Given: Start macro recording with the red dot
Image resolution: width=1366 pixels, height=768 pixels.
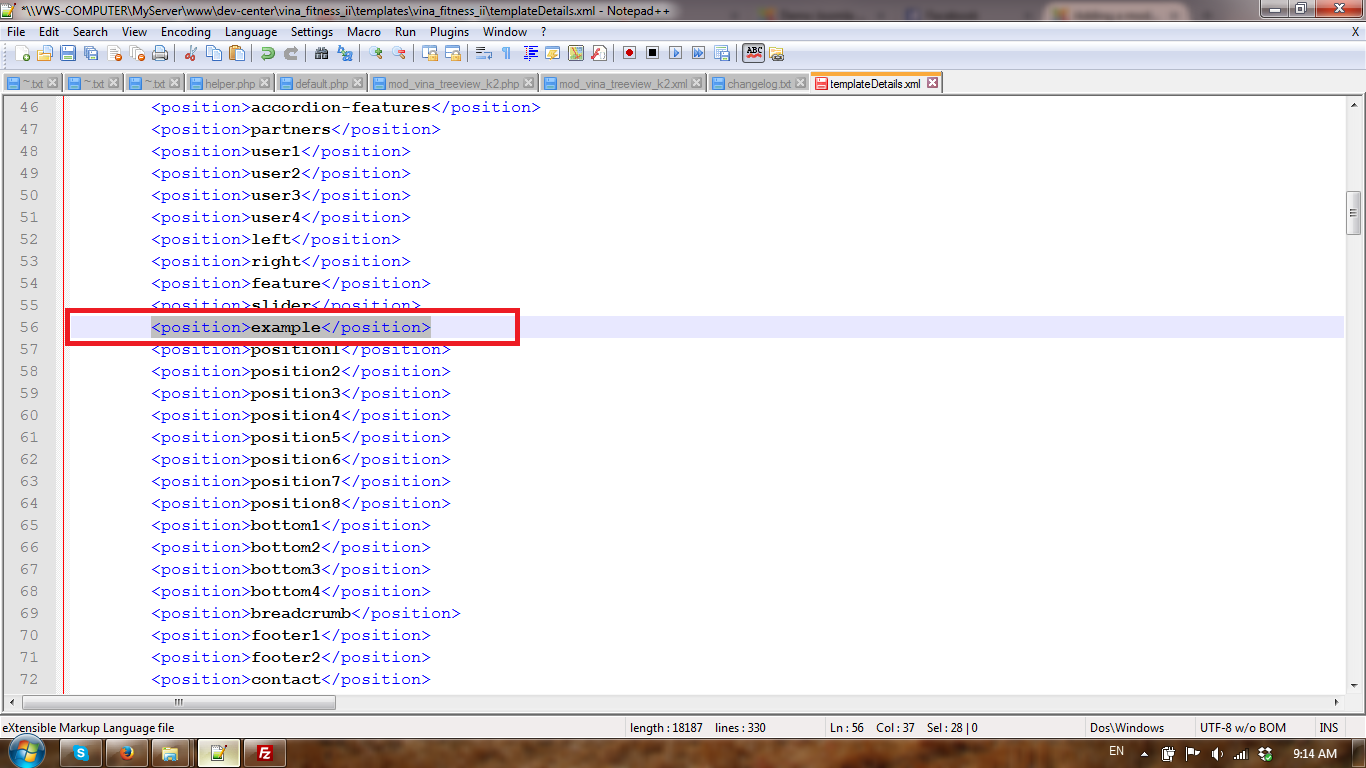Looking at the screenshot, I should pos(630,53).
